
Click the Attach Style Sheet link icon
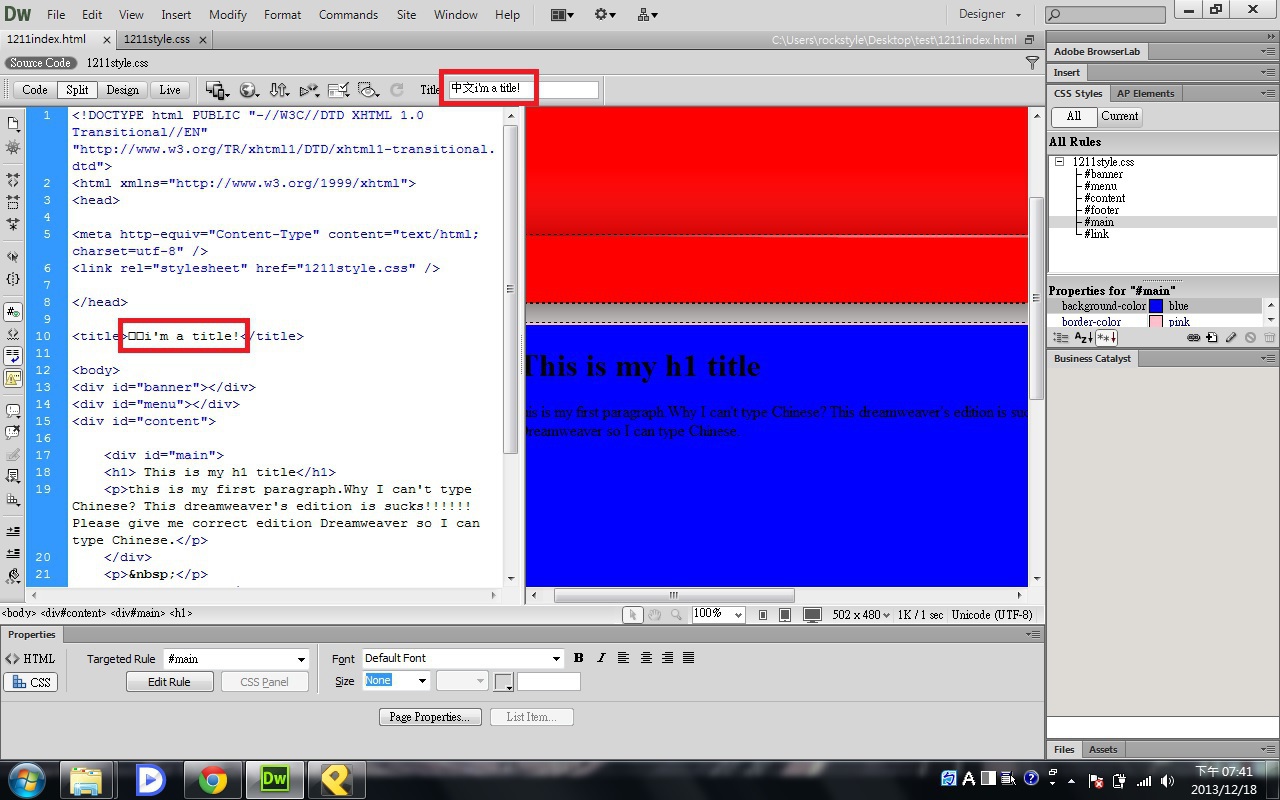(x=1193, y=338)
